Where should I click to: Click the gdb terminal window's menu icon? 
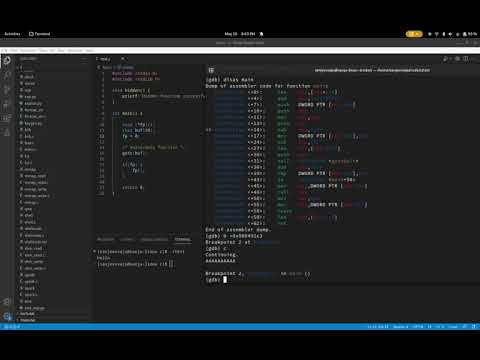point(211,70)
